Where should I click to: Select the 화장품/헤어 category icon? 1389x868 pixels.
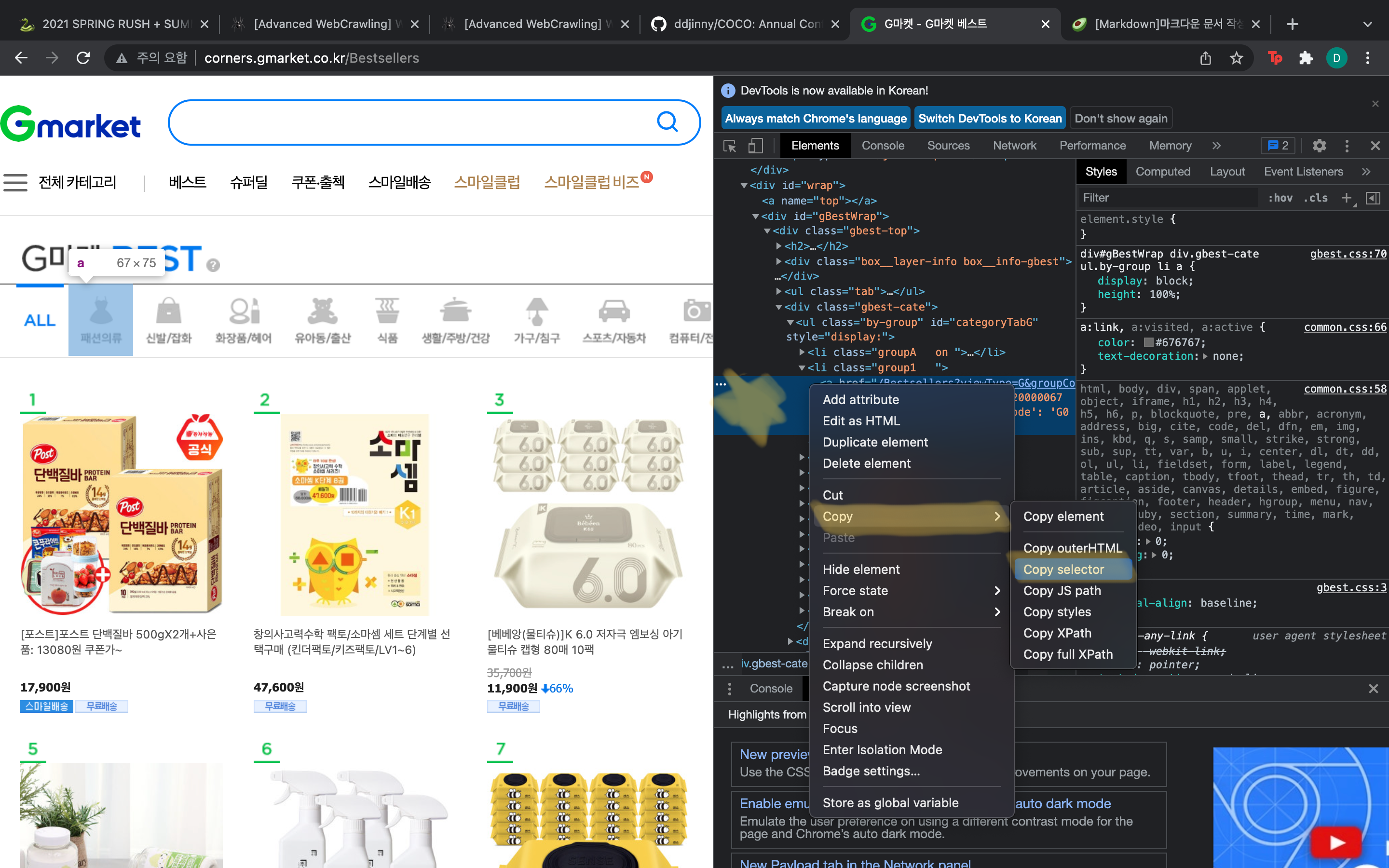(x=244, y=320)
